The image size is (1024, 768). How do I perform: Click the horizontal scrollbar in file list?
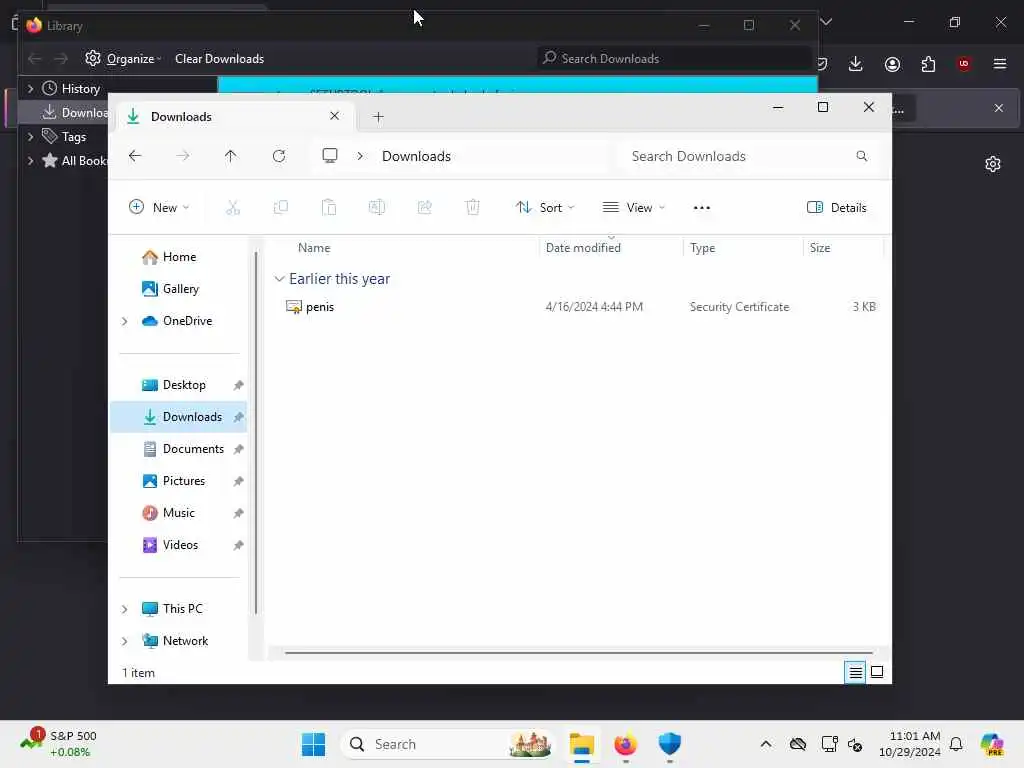pos(579,652)
